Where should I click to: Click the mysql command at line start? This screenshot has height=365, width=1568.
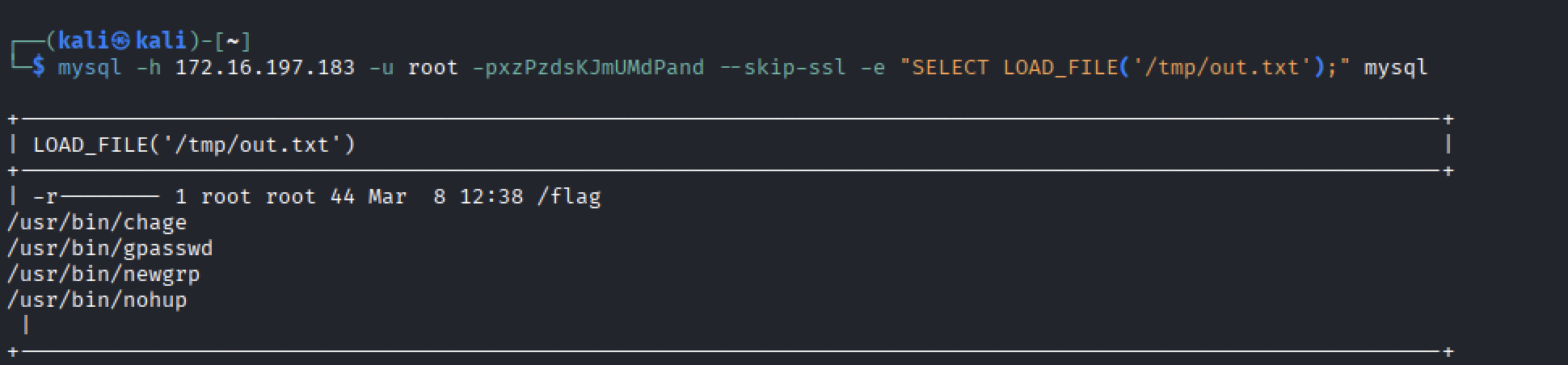click(x=90, y=67)
